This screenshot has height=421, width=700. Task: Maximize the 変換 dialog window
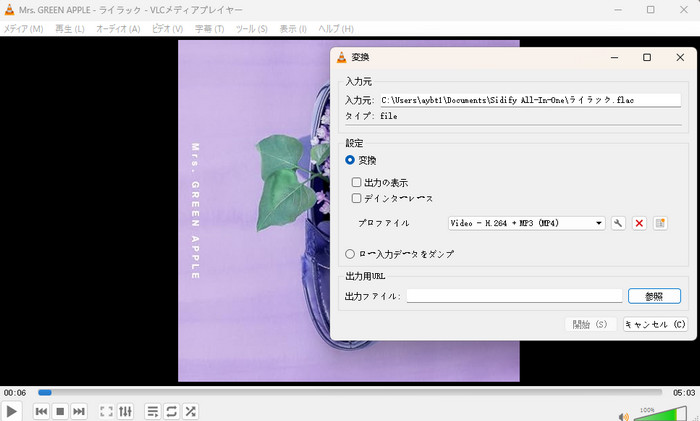pyautogui.click(x=647, y=57)
